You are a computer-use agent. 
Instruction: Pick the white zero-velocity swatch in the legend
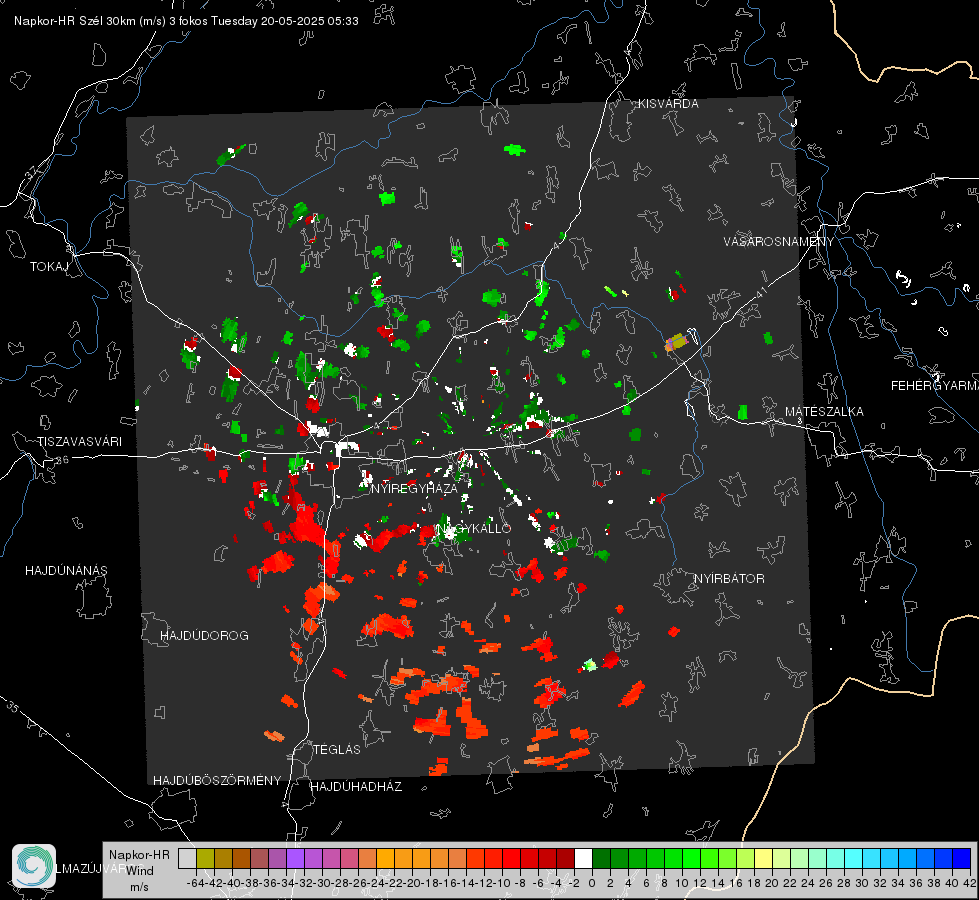point(583,858)
